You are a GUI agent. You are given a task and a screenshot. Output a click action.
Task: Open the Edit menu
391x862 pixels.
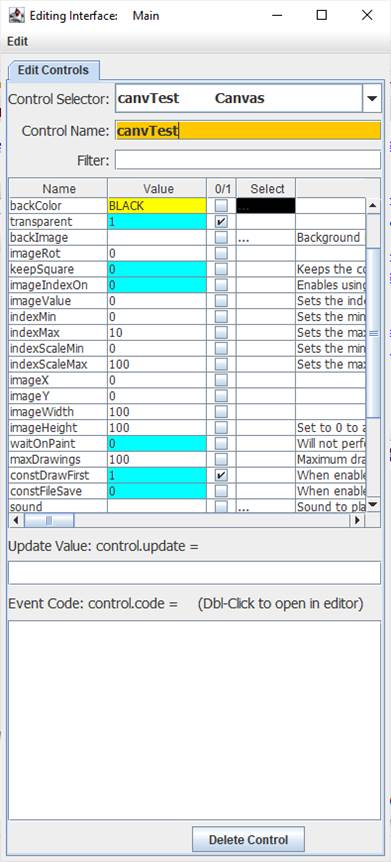tap(18, 42)
